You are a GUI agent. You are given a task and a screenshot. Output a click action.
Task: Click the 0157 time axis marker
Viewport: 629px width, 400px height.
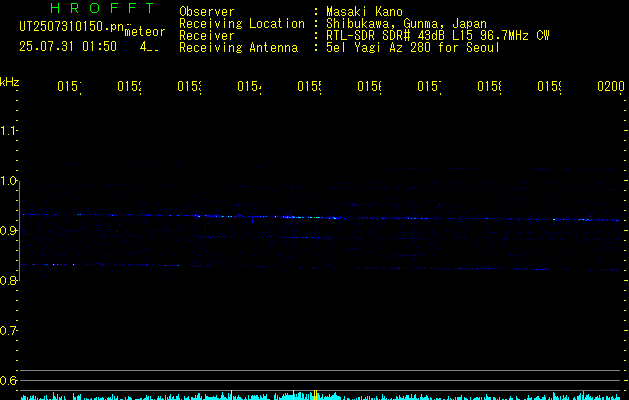[429, 87]
